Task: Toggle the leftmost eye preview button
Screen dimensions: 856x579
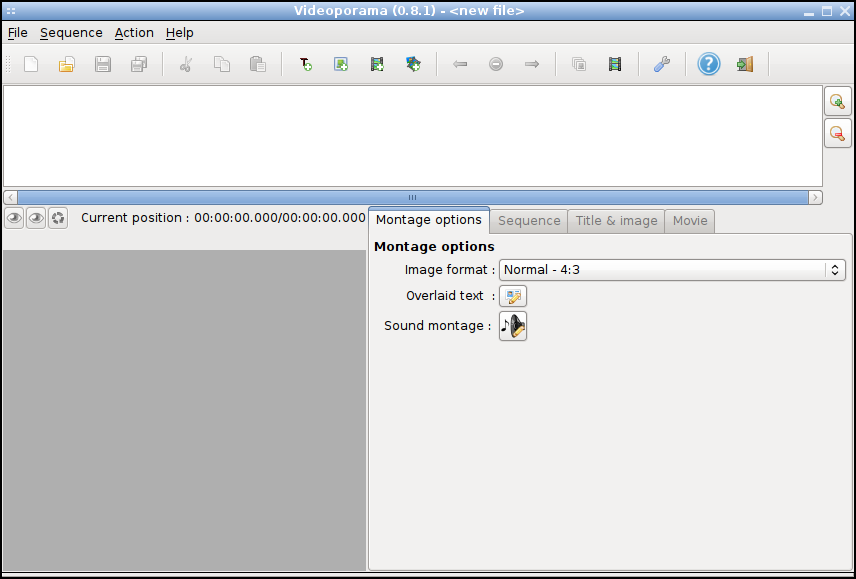Action: tap(14, 218)
